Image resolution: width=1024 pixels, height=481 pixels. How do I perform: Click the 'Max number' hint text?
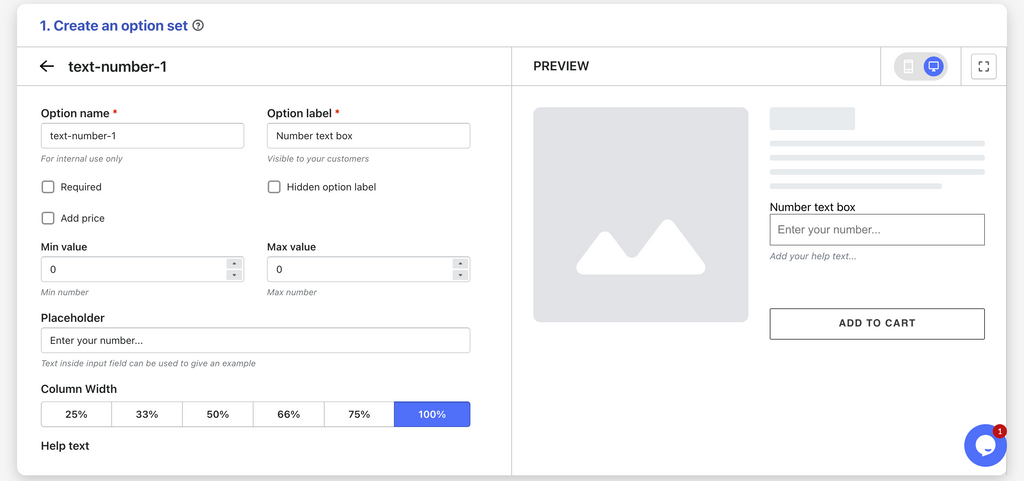coord(292,292)
